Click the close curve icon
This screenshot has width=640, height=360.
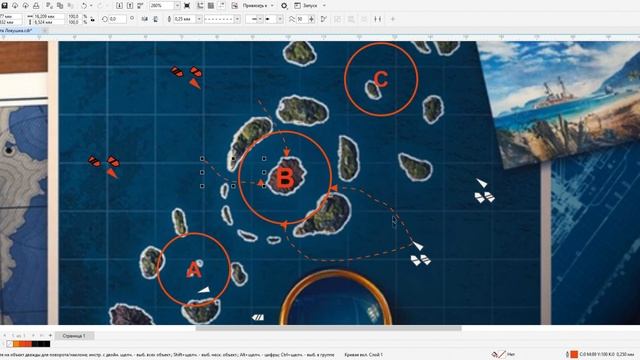click(x=324, y=19)
